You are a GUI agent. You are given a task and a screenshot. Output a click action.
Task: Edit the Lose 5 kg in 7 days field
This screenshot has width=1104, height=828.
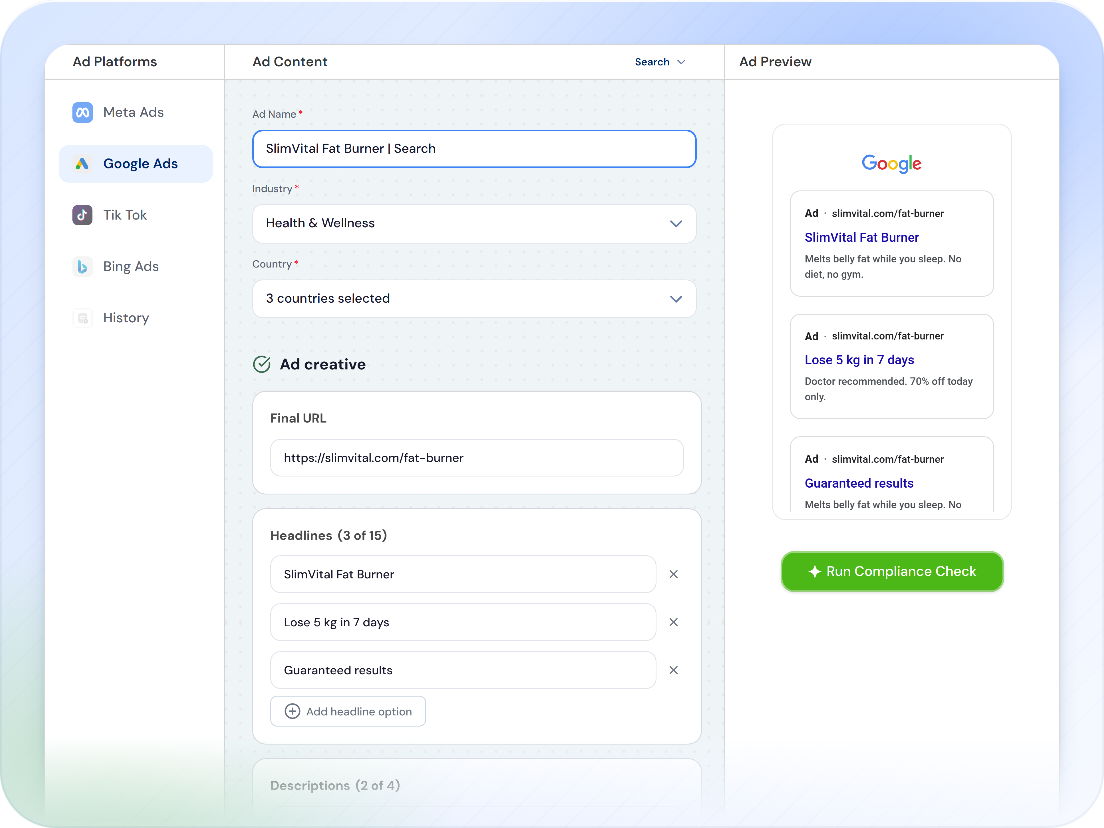(463, 622)
